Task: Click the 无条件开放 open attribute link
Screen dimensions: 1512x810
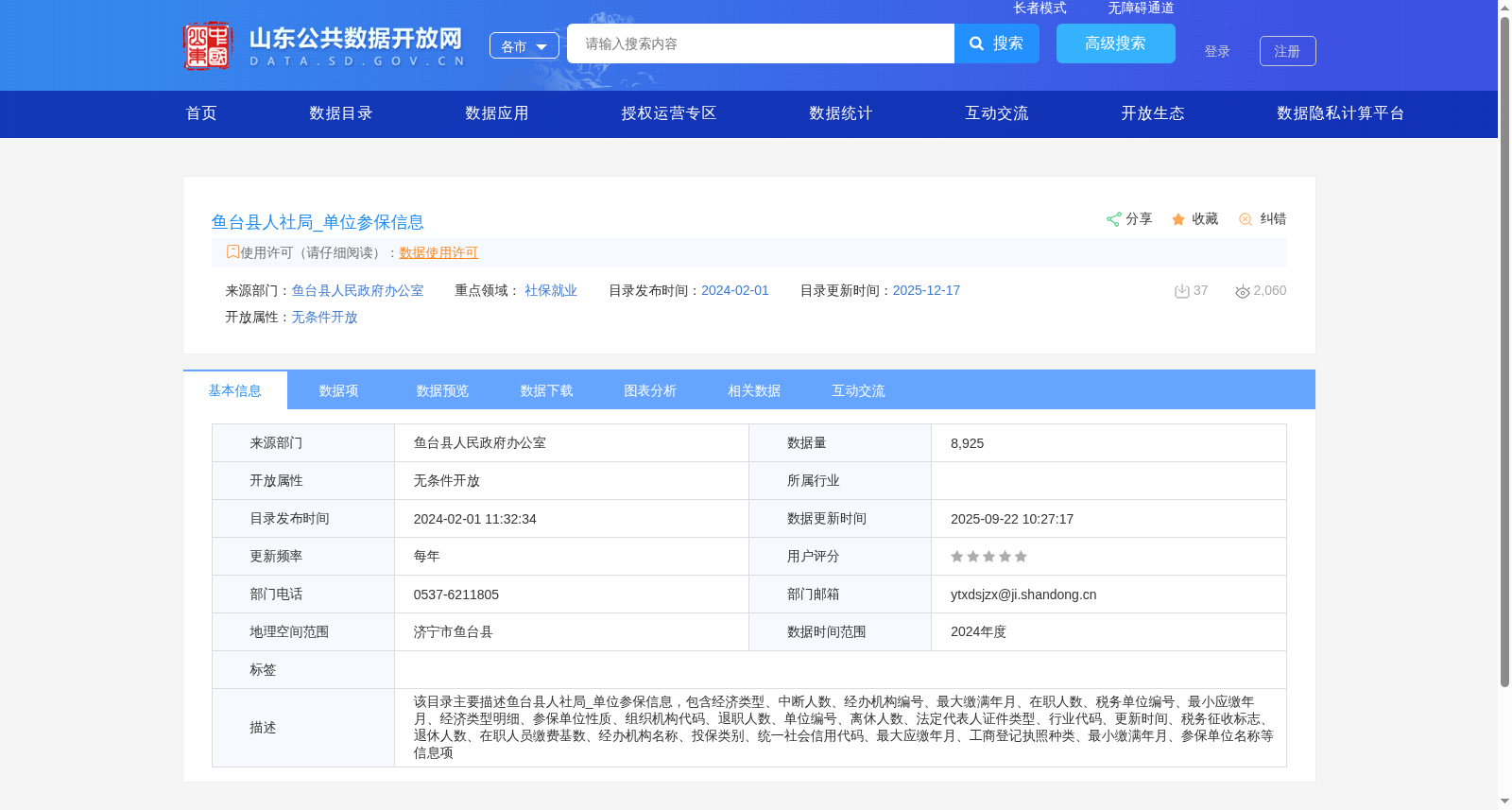Action: click(325, 317)
